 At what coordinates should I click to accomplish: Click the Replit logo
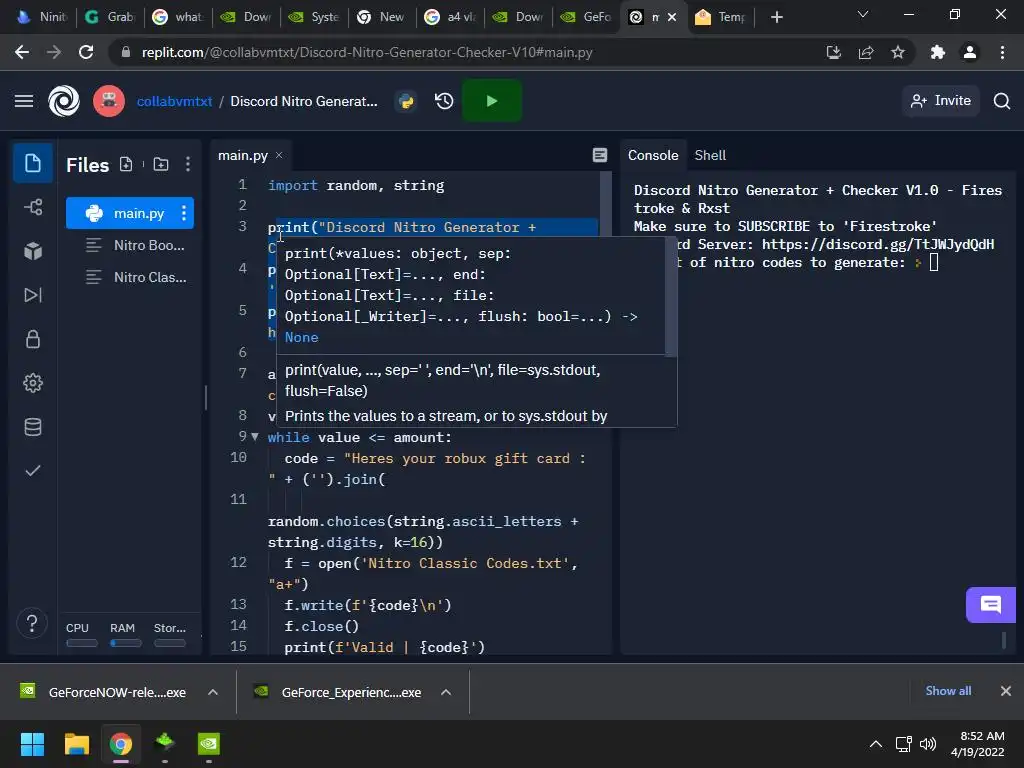point(64,101)
